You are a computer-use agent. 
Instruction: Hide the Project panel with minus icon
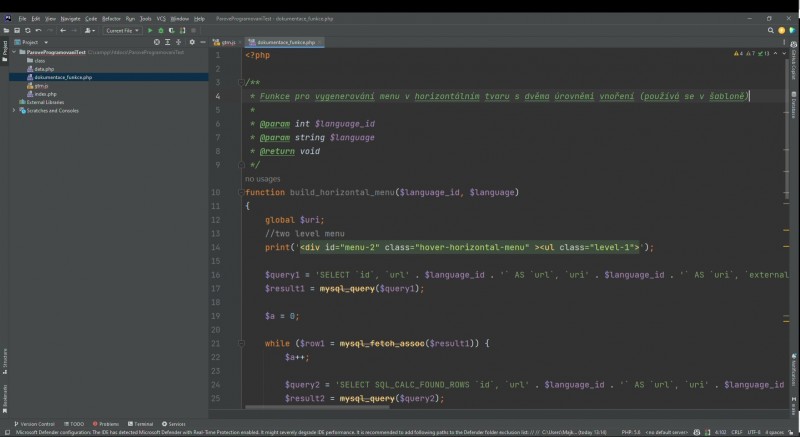coord(204,43)
